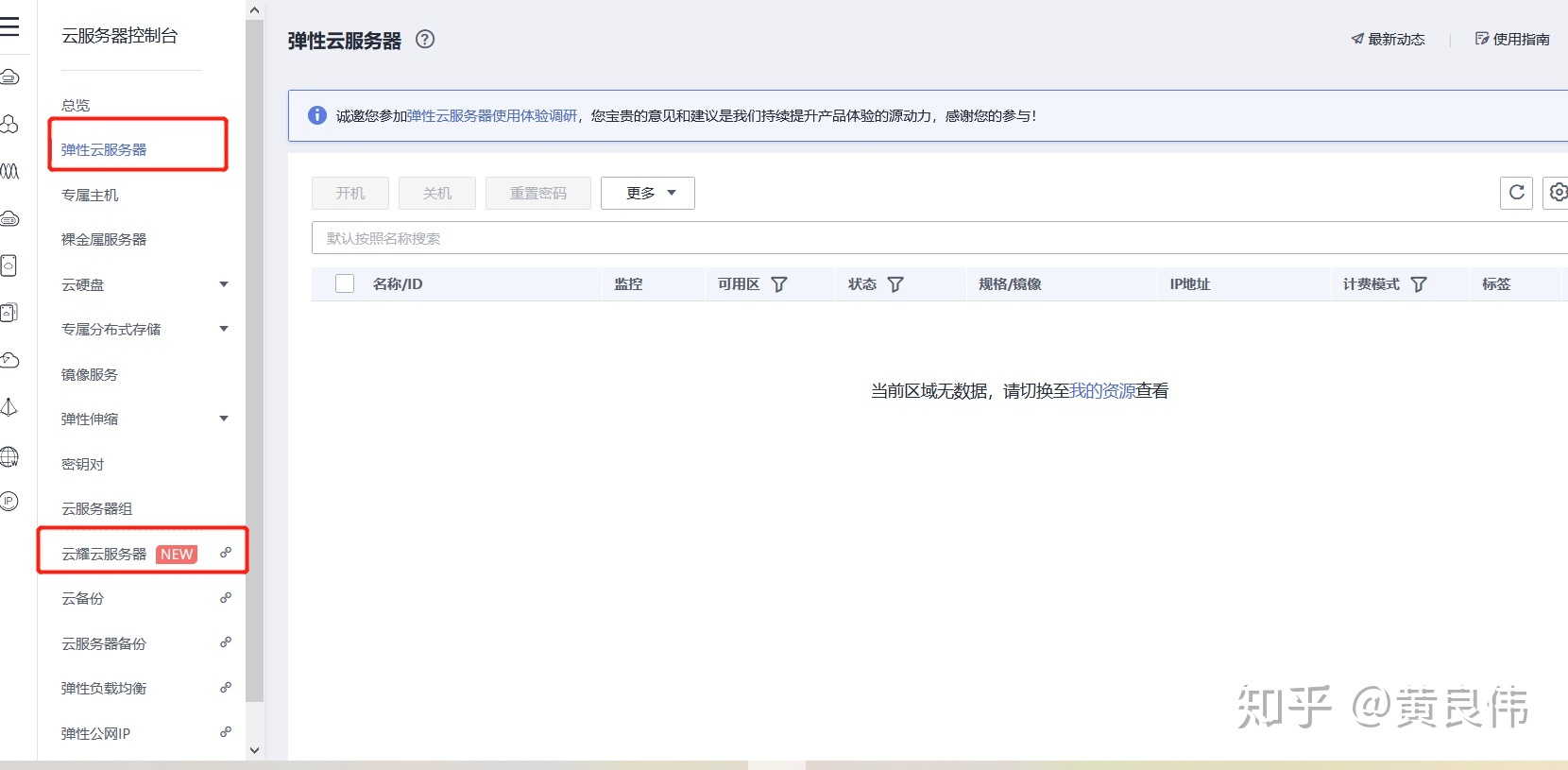Open the hamburger menu icon
The height and width of the screenshot is (770, 1568).
pos(9,26)
